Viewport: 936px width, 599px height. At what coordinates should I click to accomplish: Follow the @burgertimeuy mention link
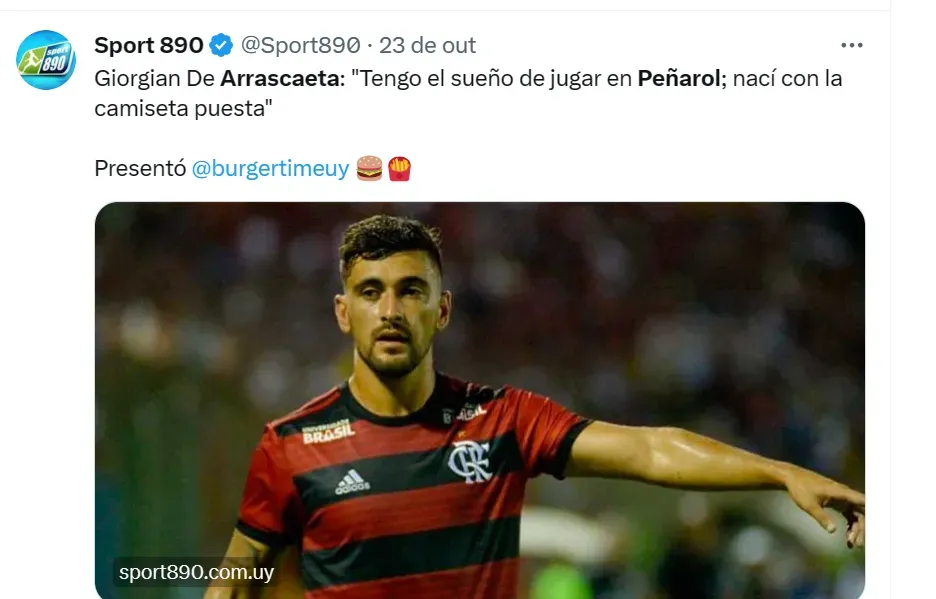click(x=270, y=169)
